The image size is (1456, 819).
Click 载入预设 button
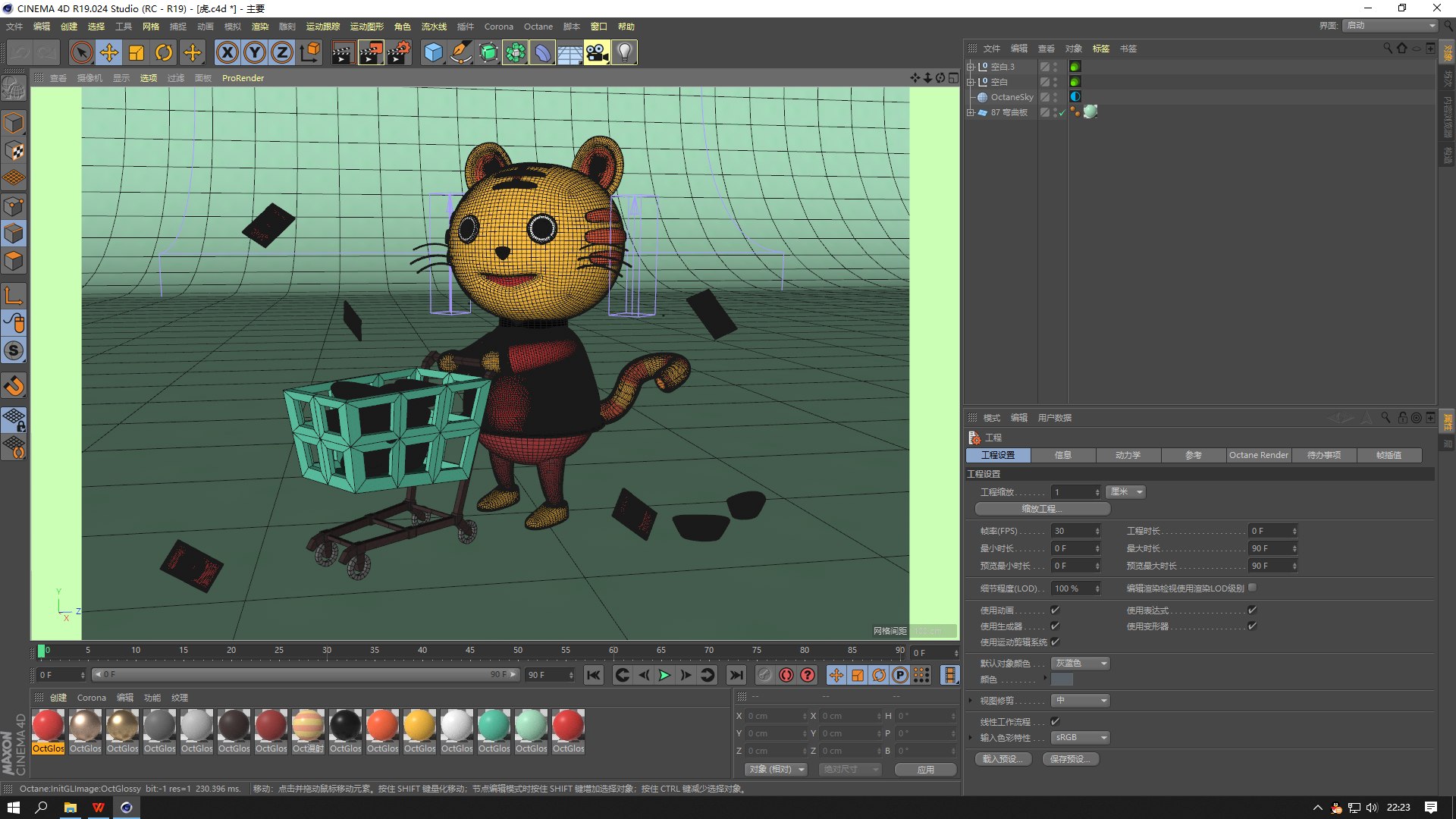tap(1003, 759)
